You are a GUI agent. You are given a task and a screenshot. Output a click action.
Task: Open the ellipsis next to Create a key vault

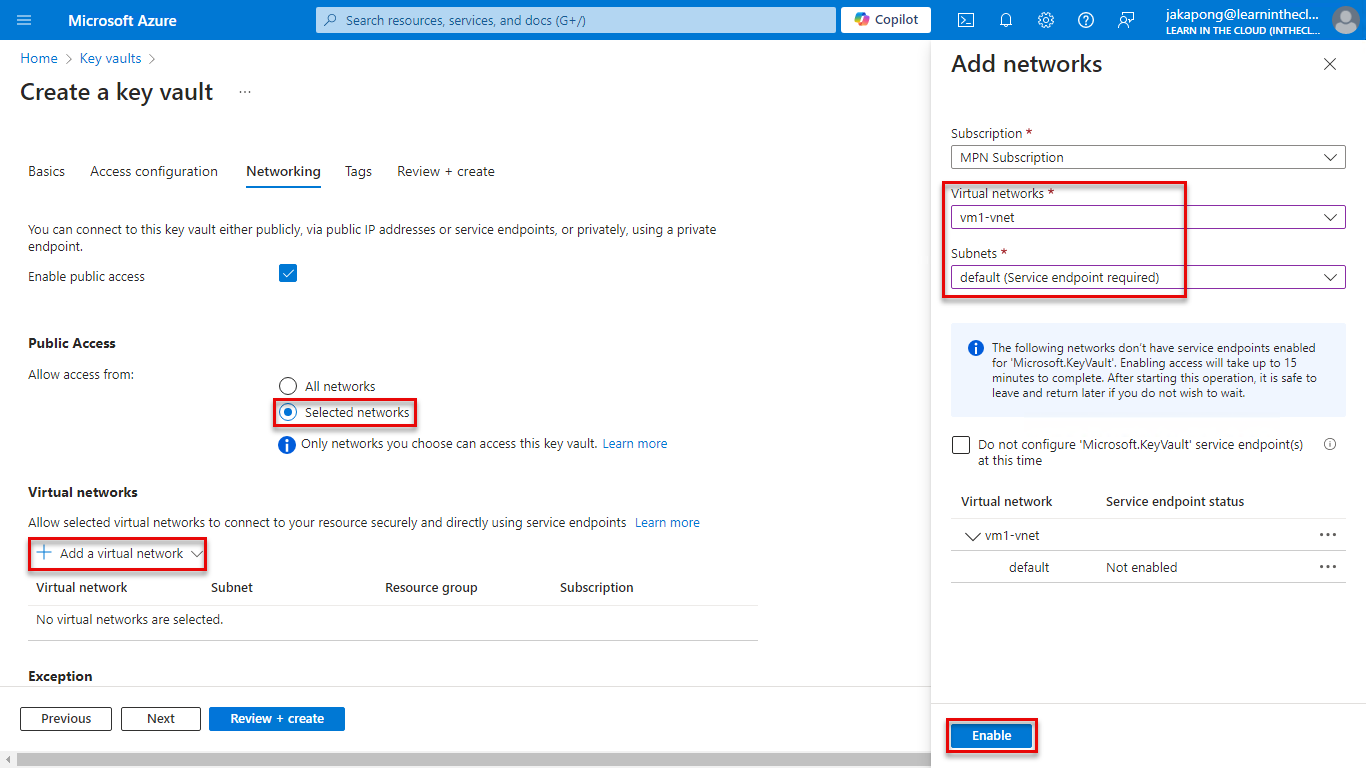click(245, 92)
